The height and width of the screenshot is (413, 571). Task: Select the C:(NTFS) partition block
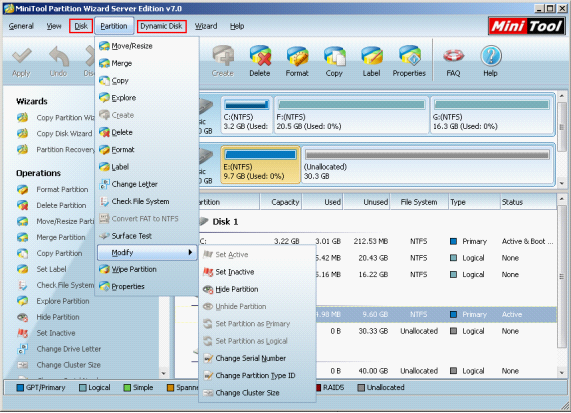[x=247, y=114]
